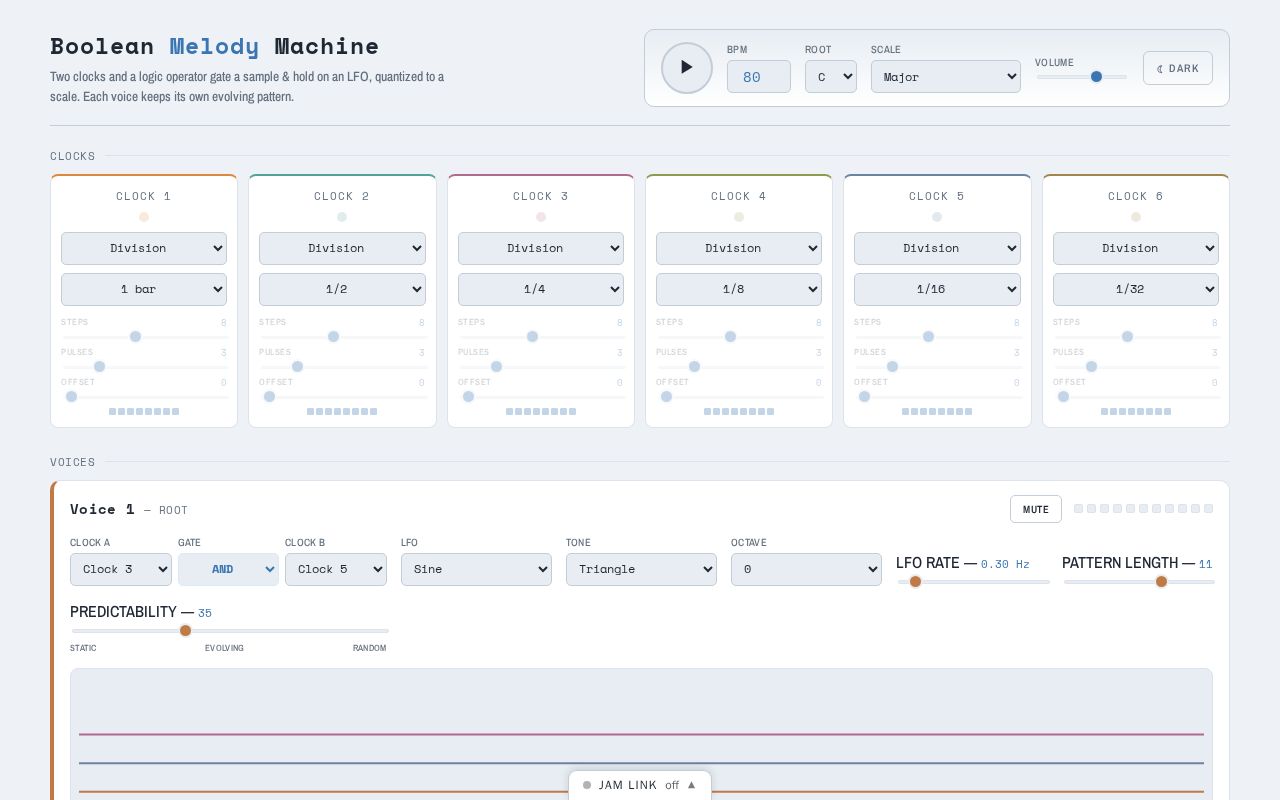Screen dimensions: 1280x800
Task: Adjust the Predictability slider
Action: (230, 630)
